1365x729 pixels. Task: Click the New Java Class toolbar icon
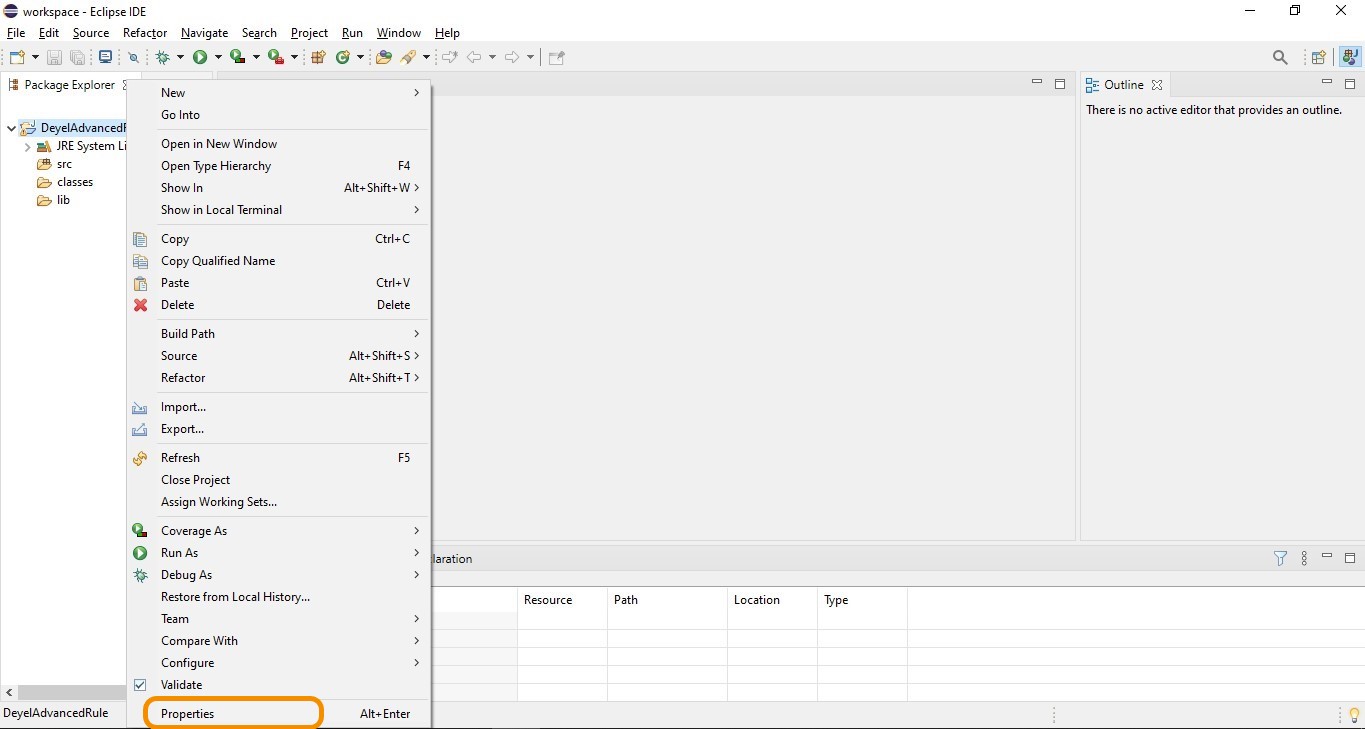pyautogui.click(x=343, y=57)
